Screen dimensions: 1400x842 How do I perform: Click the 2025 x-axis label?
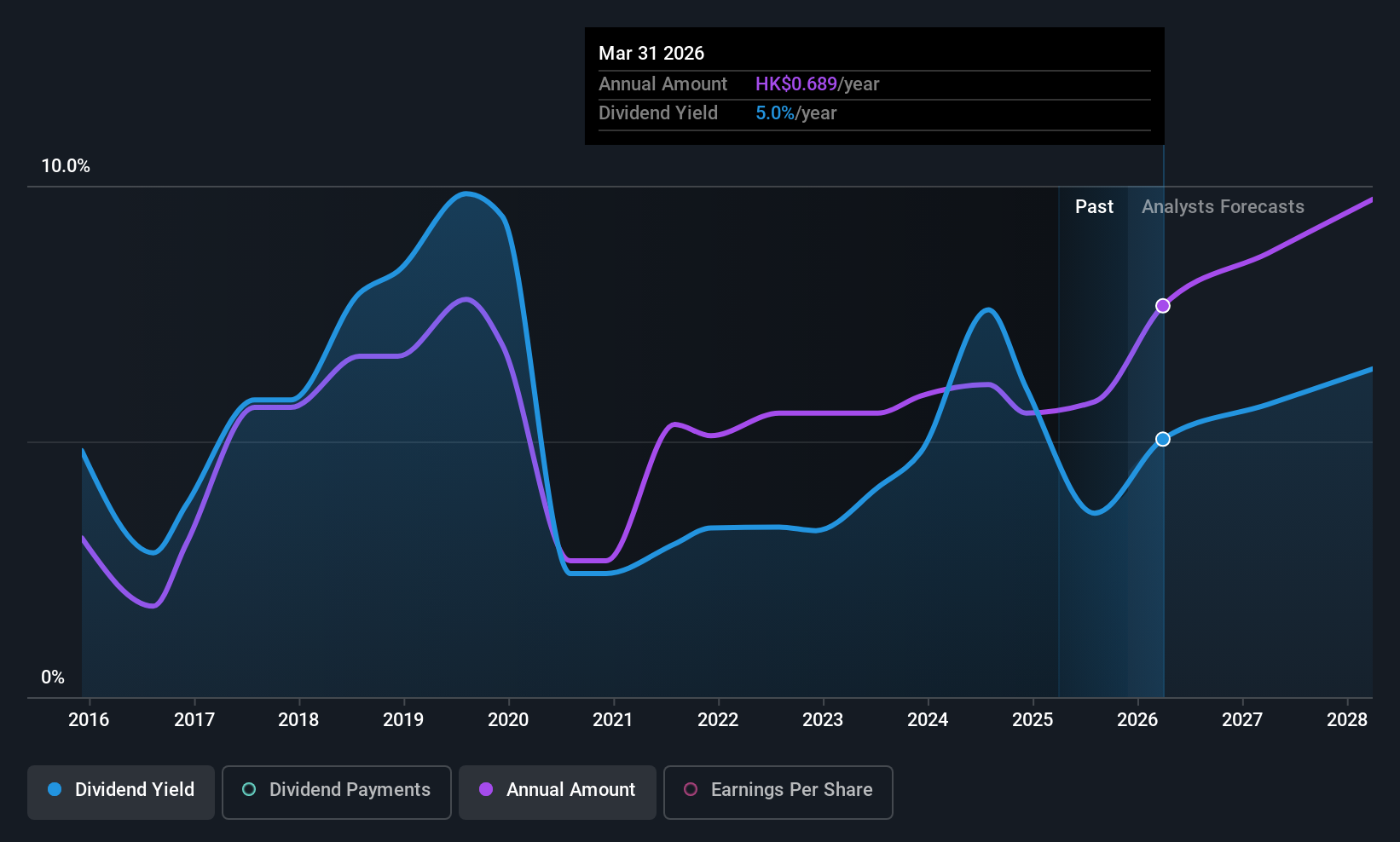pos(1033,719)
